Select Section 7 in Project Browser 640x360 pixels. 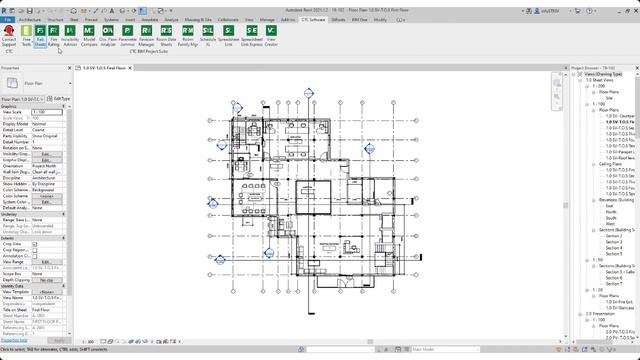(x=614, y=284)
